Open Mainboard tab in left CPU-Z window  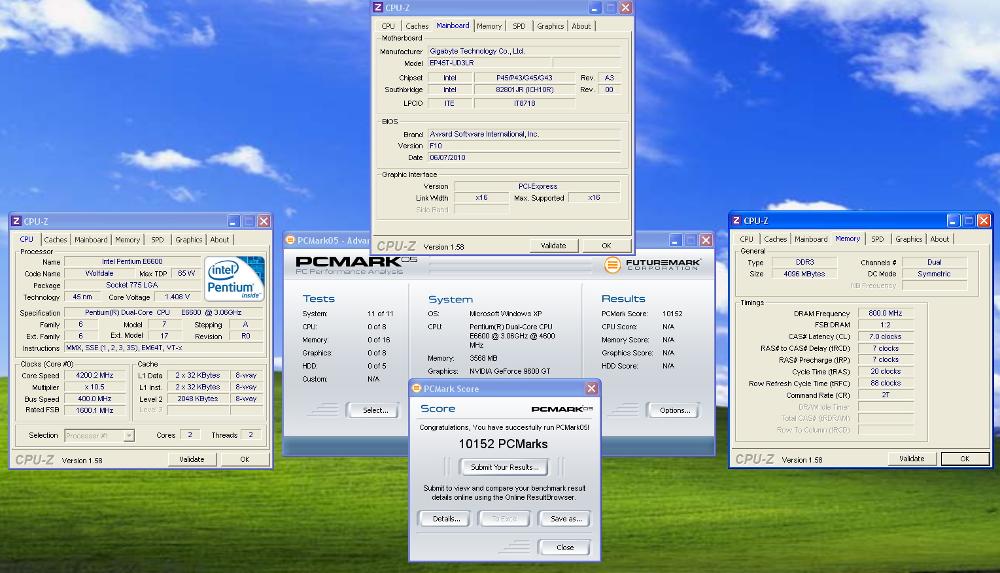(x=91, y=240)
